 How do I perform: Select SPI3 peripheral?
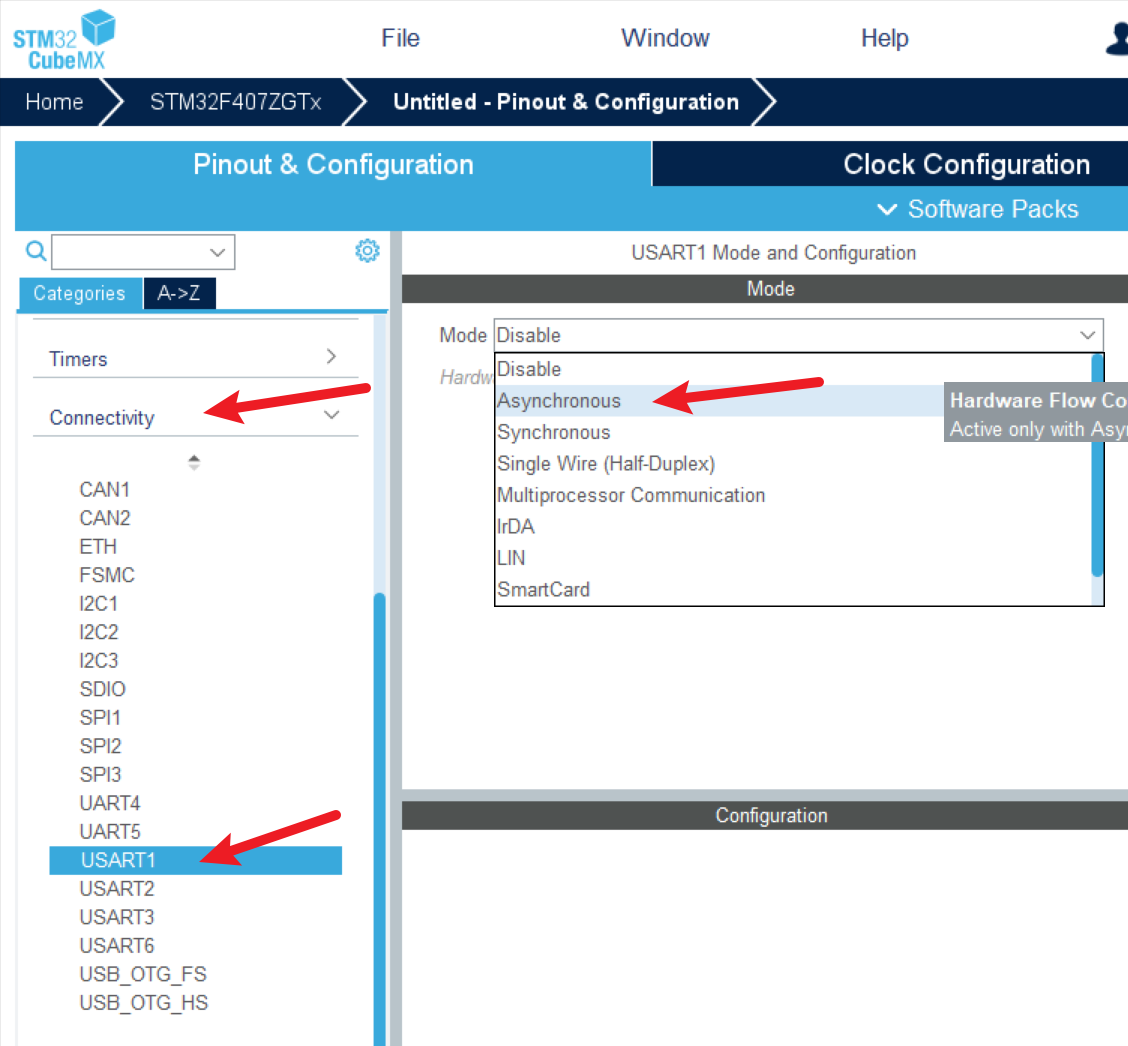point(100,775)
